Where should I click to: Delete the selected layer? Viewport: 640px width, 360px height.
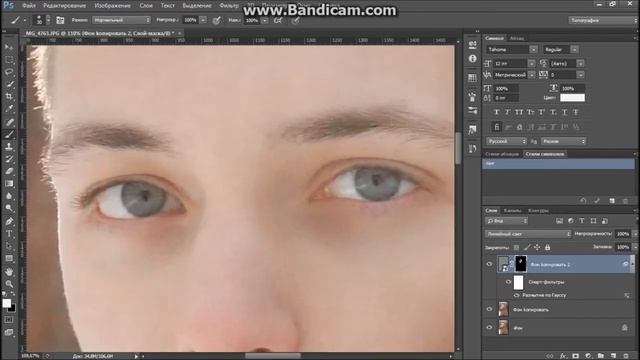[x=626, y=356]
